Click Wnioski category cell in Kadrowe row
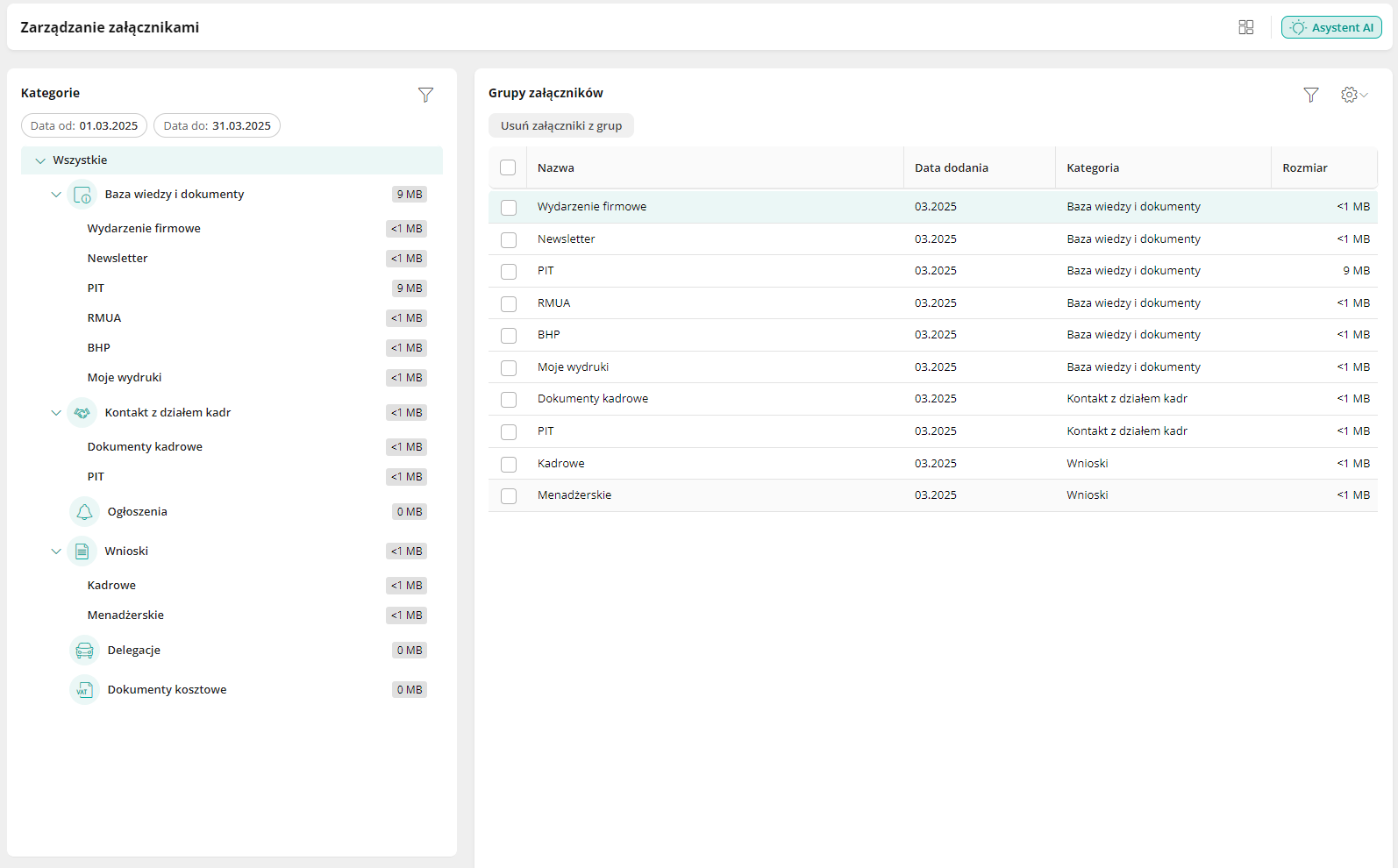 [1088, 464]
